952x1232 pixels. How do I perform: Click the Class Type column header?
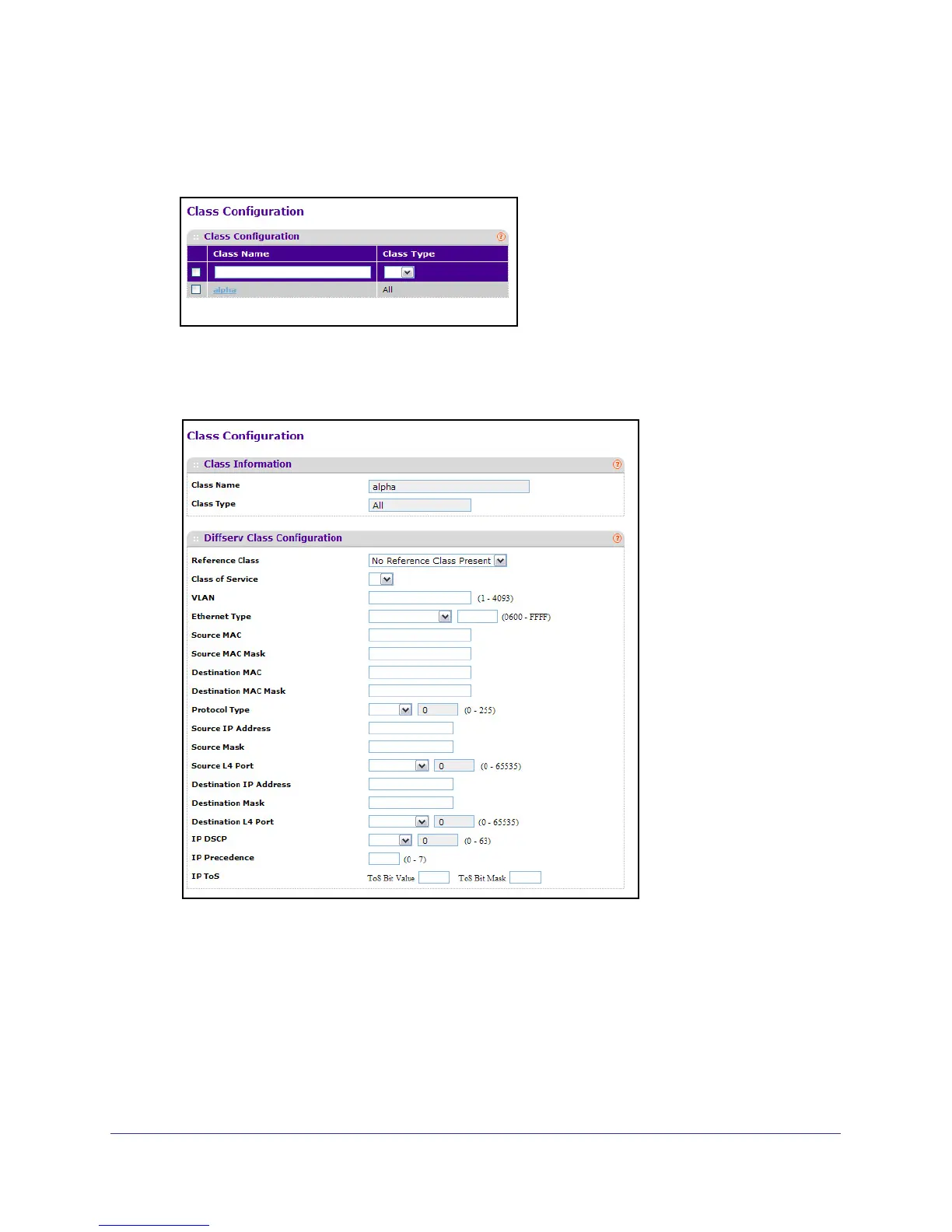pyautogui.click(x=408, y=254)
